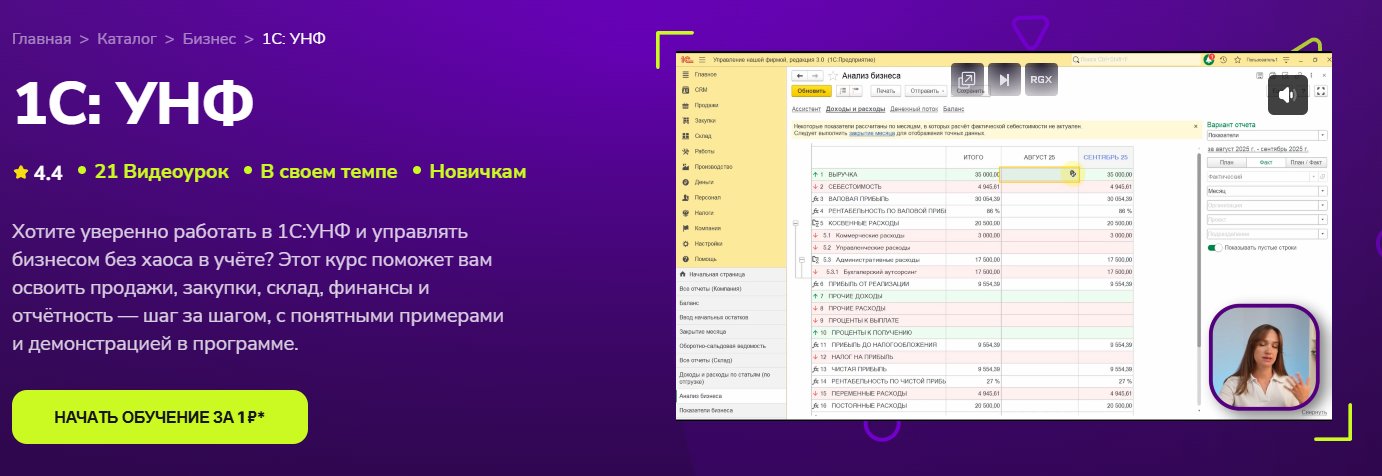Select the План / Факт option
Viewport: 1382px width, 476px height.
tap(1307, 162)
